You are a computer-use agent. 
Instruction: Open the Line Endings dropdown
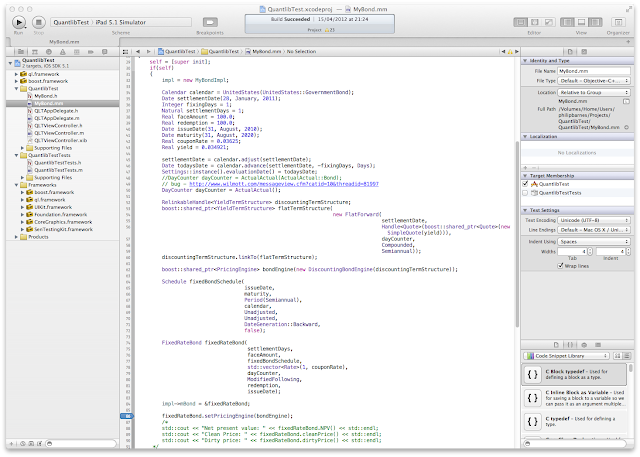(594, 230)
